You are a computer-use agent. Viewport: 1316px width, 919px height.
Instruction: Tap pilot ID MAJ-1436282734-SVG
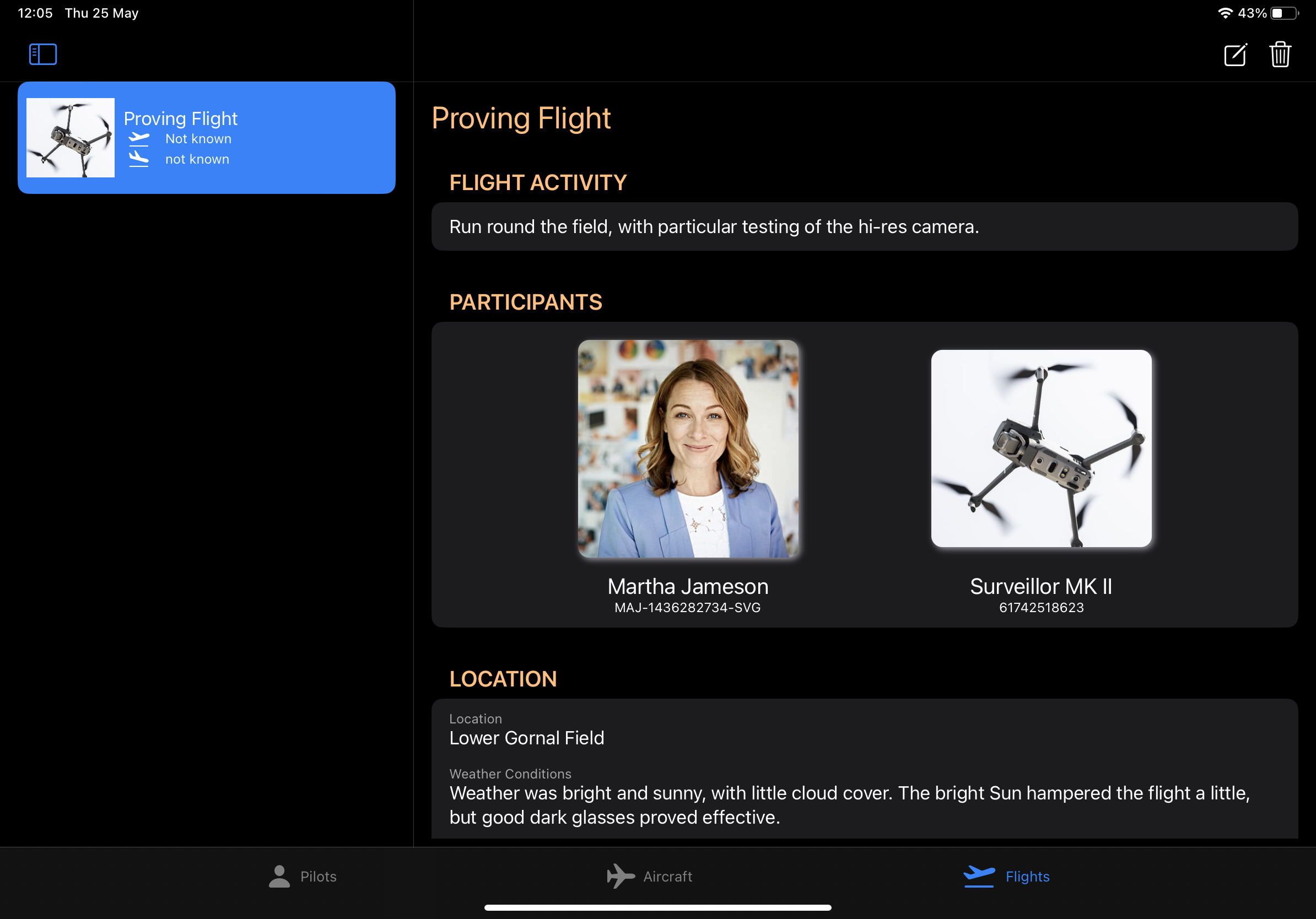[688, 607]
